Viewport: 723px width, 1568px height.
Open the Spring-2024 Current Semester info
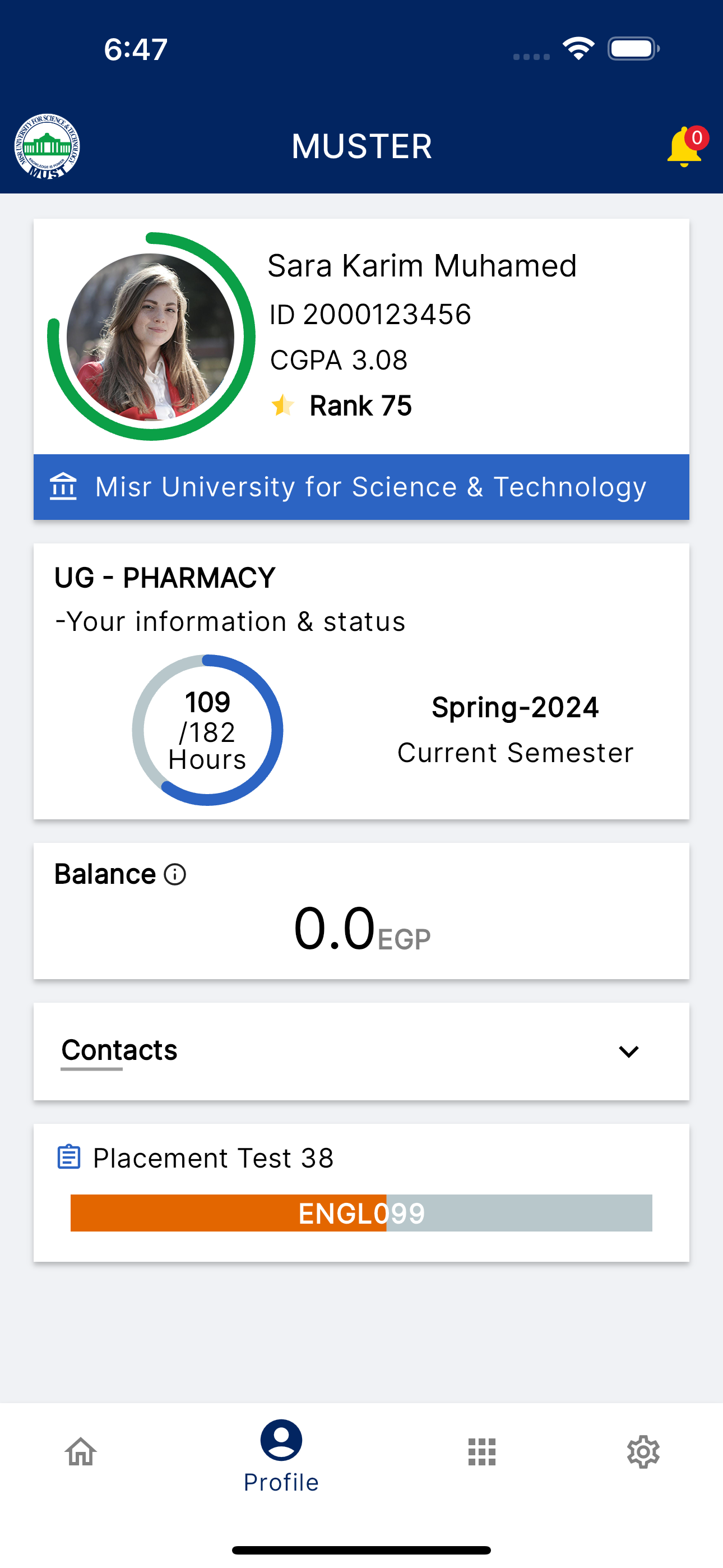pos(515,729)
